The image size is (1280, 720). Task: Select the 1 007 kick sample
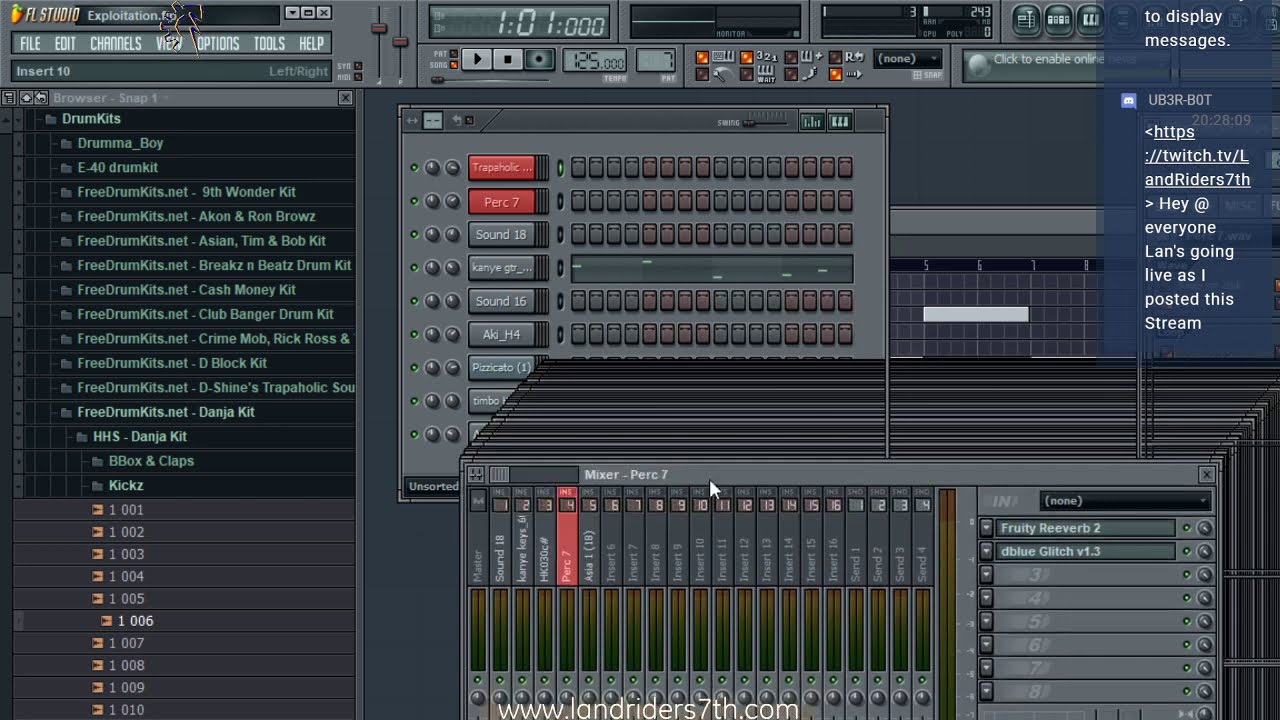coord(126,643)
